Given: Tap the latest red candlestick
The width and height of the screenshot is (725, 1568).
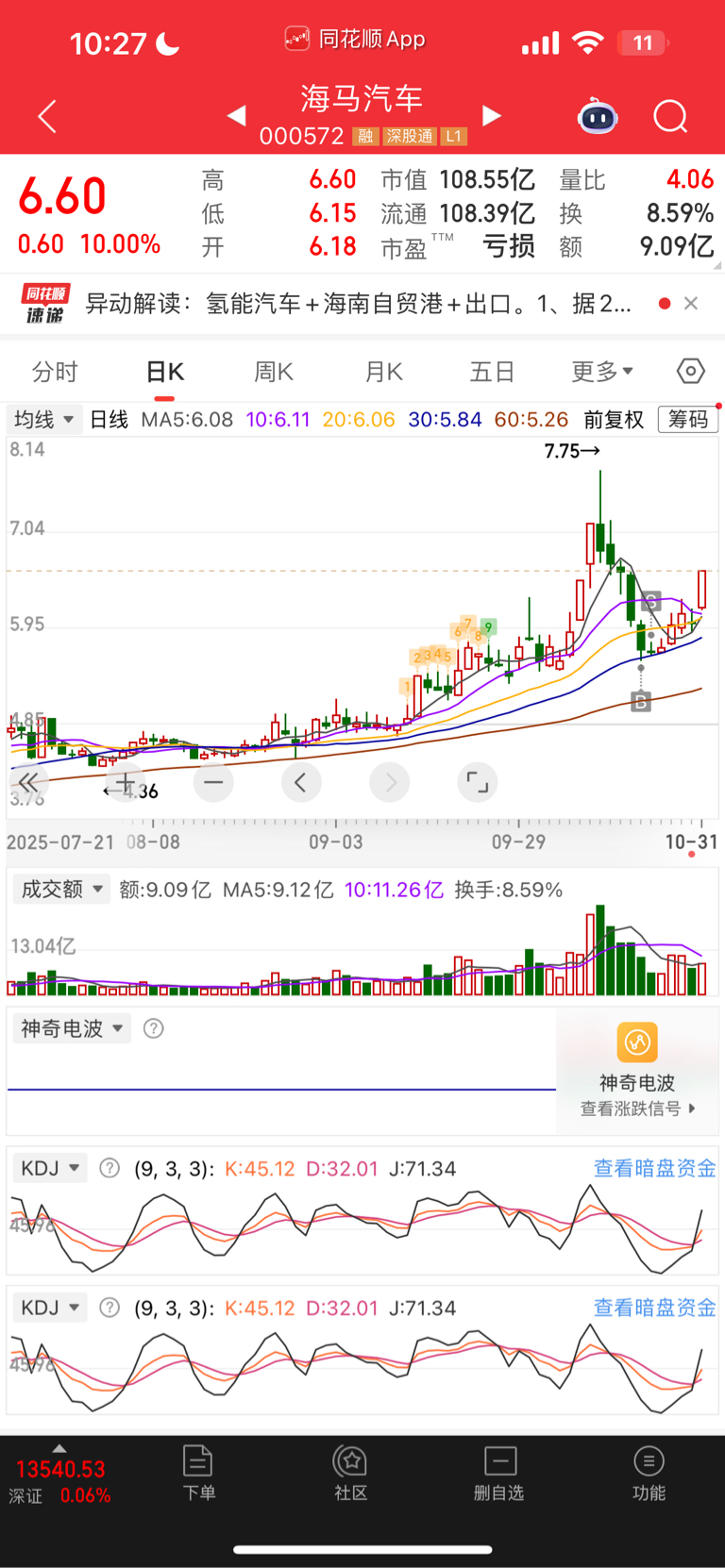Looking at the screenshot, I should click(701, 590).
